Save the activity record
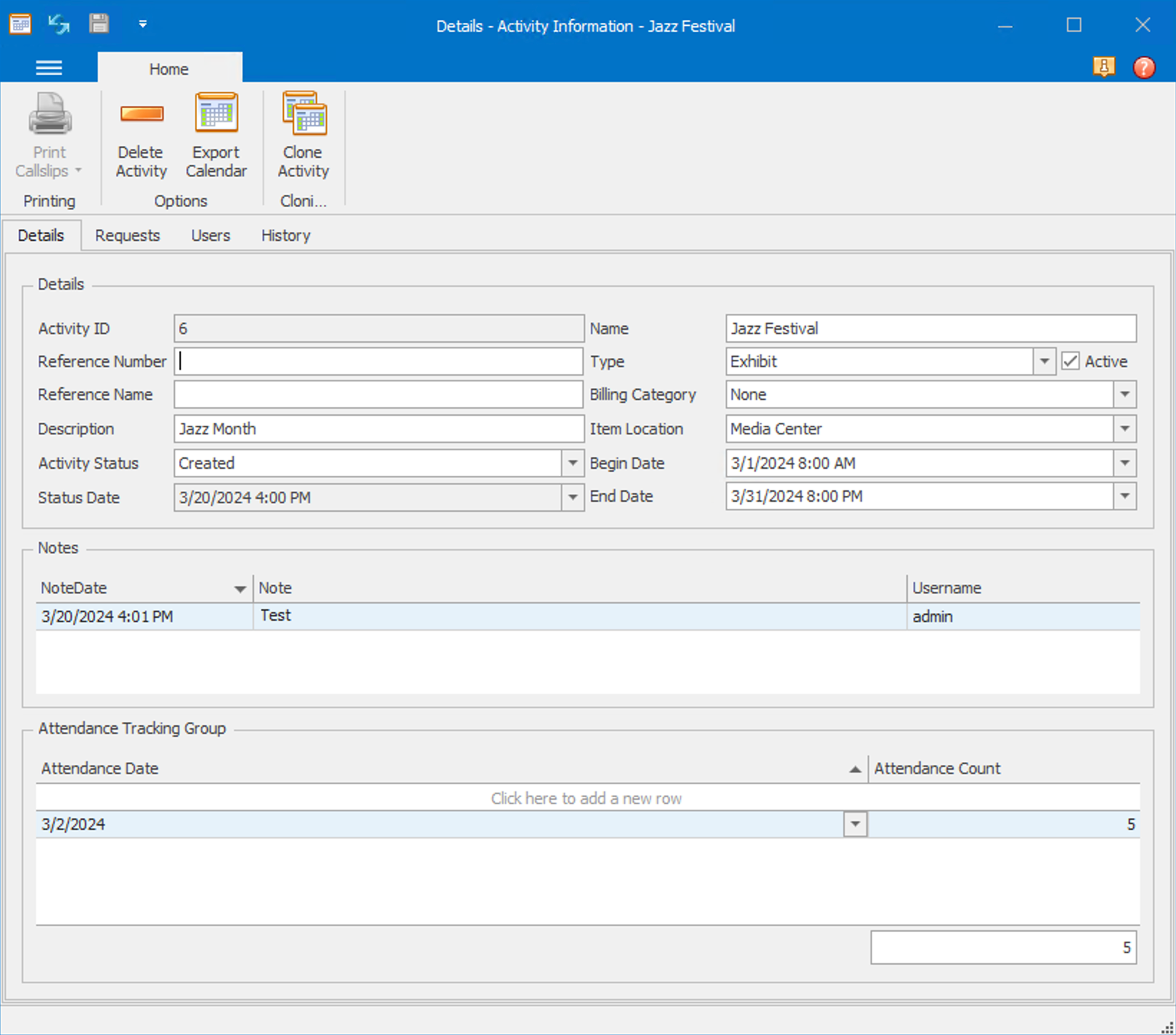This screenshot has height=1035, width=1176. click(99, 24)
